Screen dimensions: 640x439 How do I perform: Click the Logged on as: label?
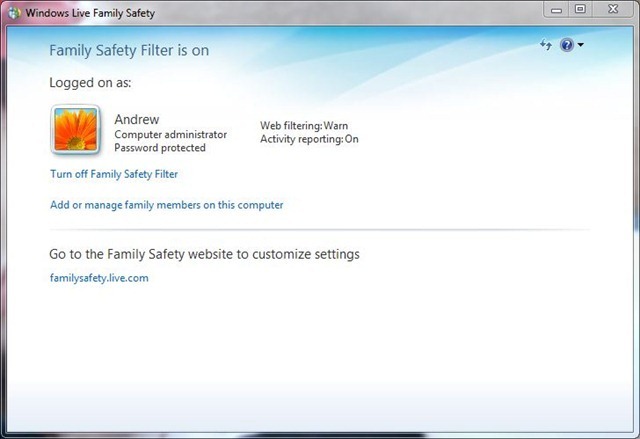click(90, 83)
